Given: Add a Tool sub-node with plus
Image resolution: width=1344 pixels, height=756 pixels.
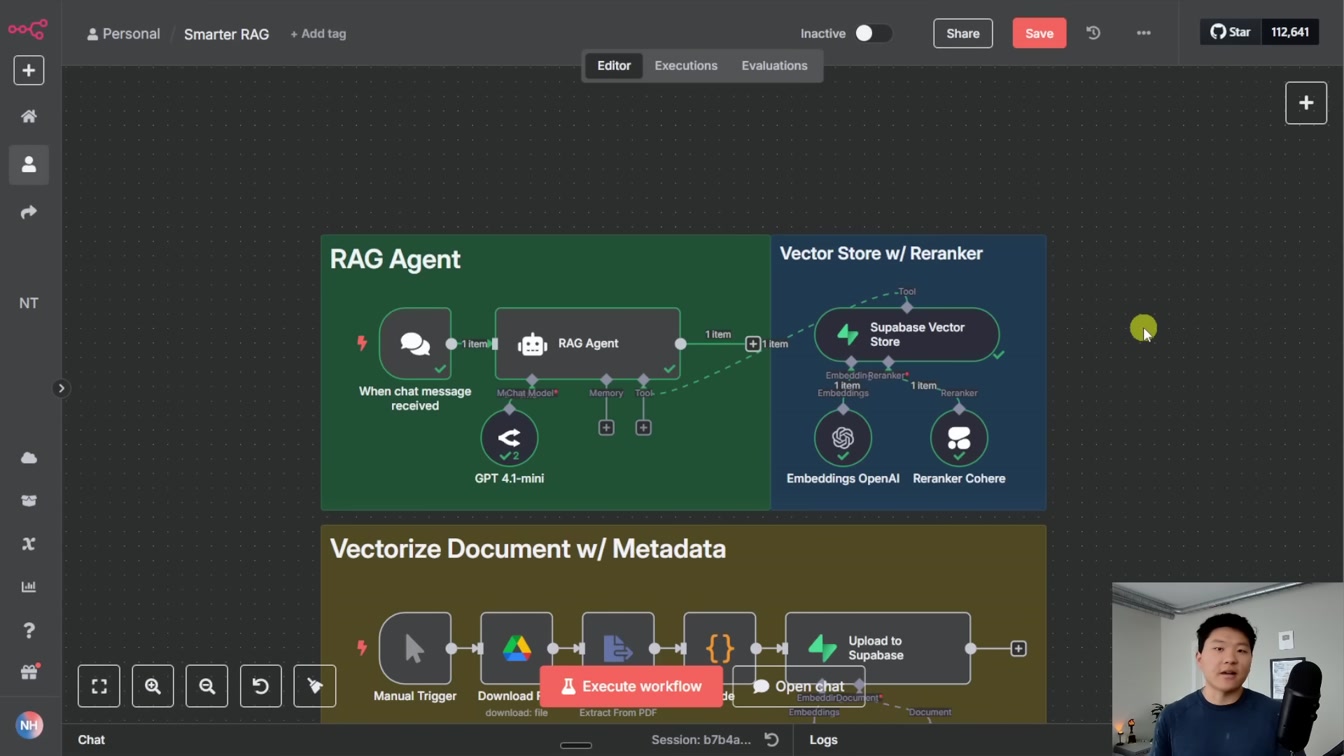Looking at the screenshot, I should 643,428.
